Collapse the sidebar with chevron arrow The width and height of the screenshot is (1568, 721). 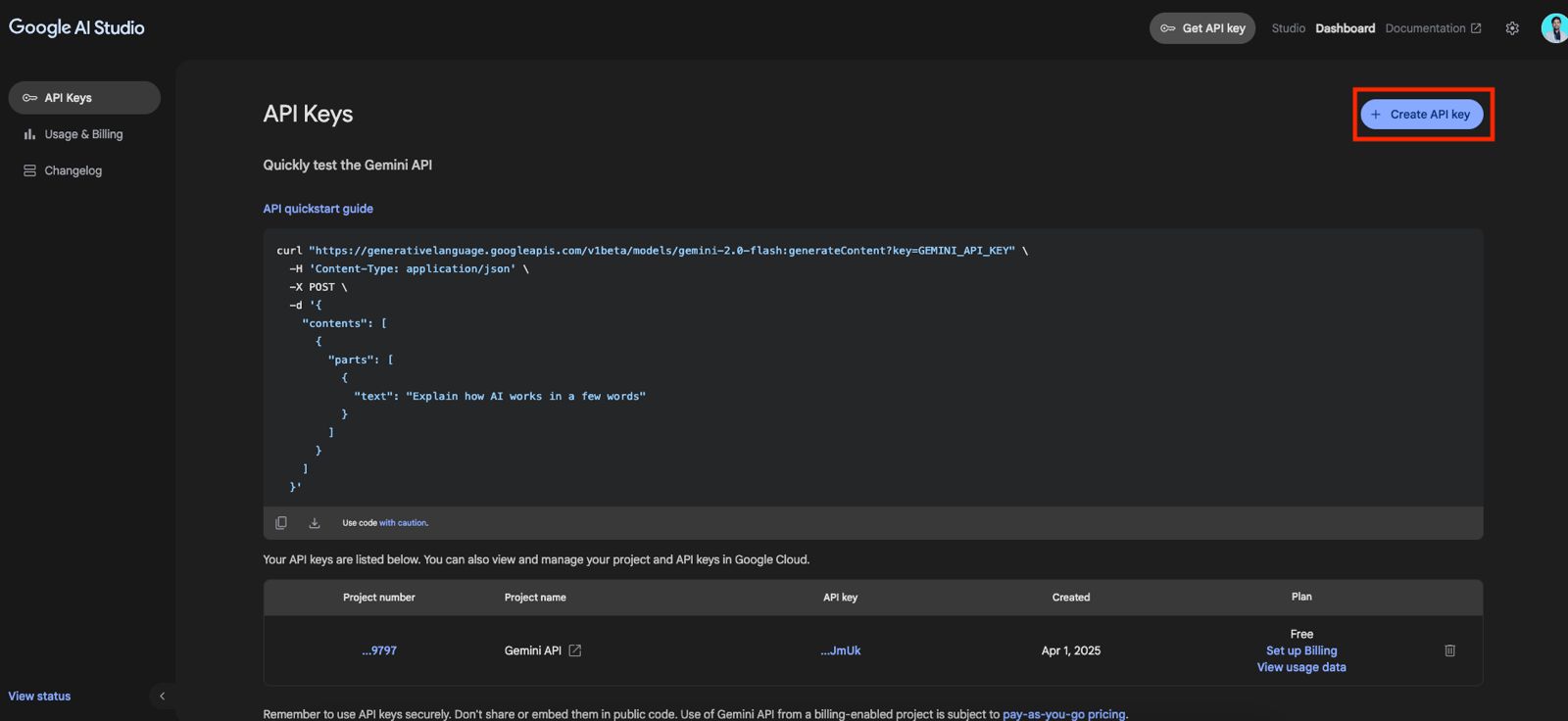(x=162, y=697)
